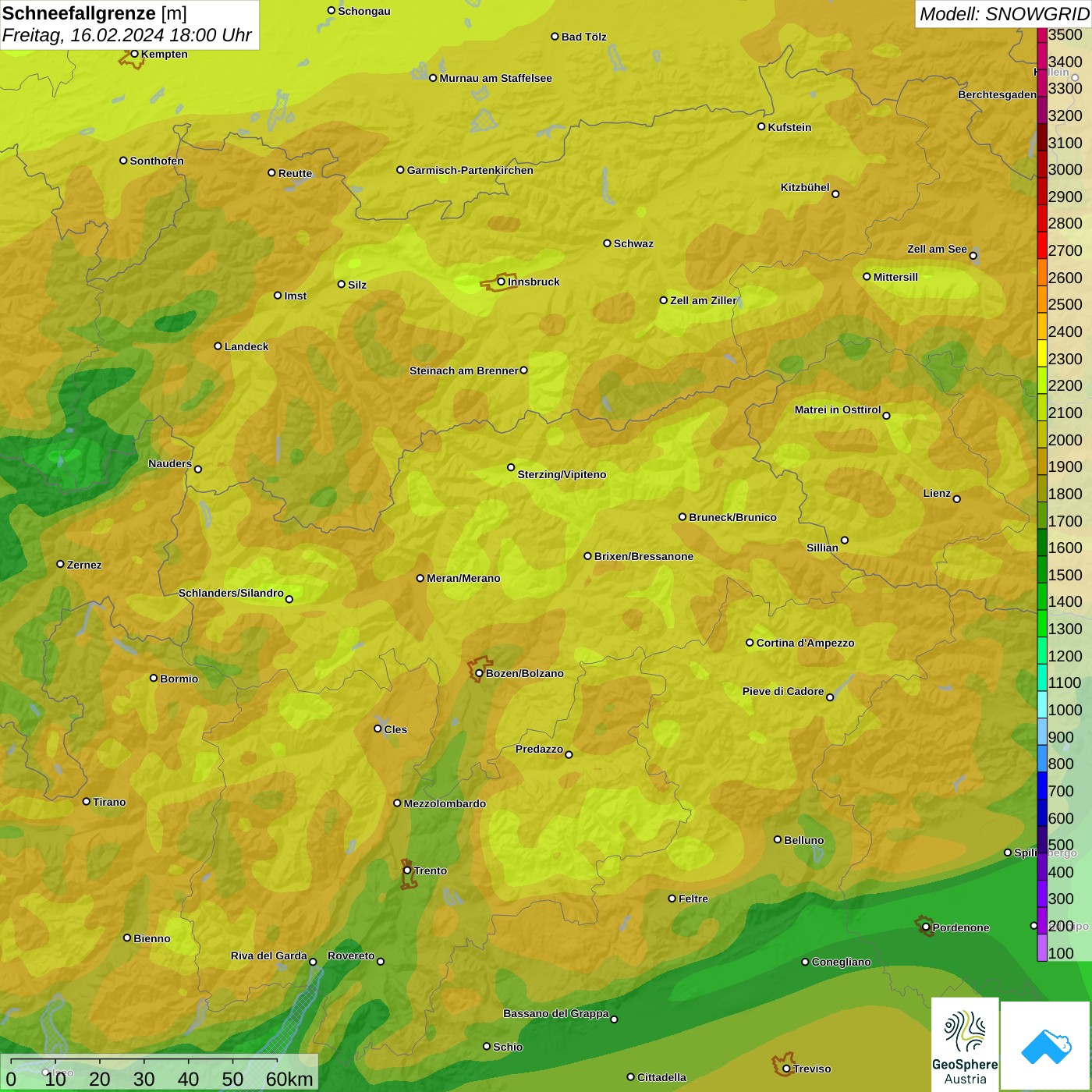1092x1092 pixels.
Task: Click the date Freitag, 16.02.2024 18:00 Uhr
Action: pyautogui.click(x=127, y=35)
